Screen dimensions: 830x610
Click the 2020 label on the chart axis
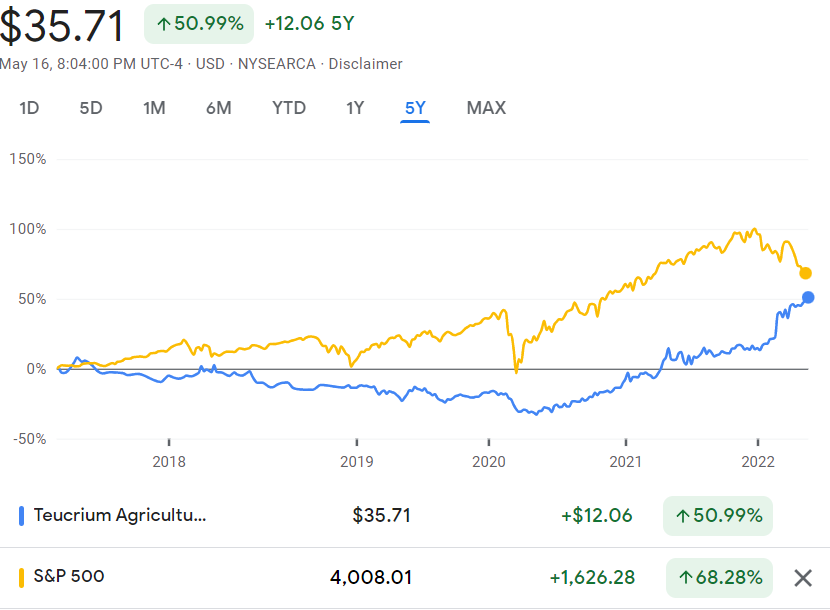click(488, 462)
